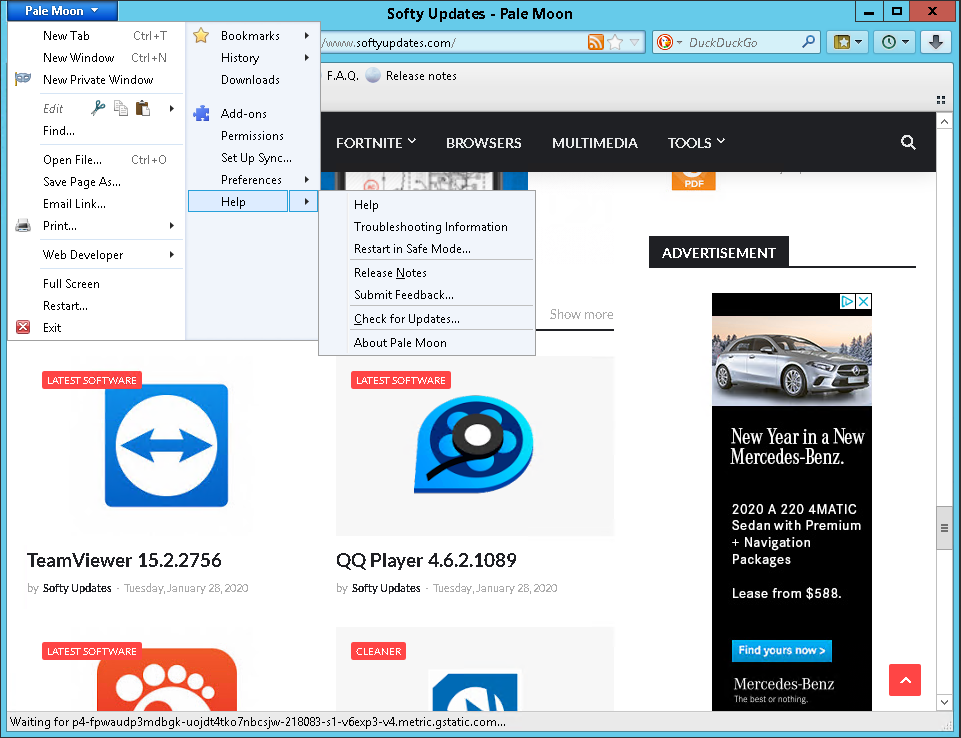
Task: Click the orange PDF icon
Action: 693,181
